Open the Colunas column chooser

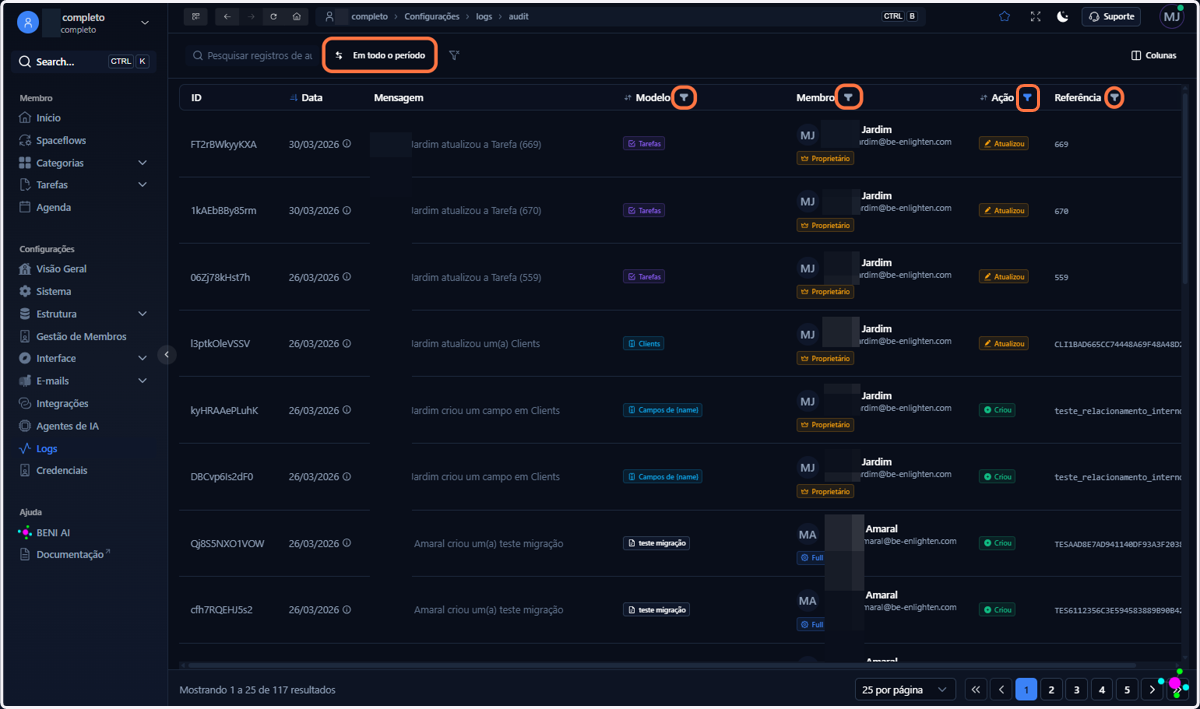[x=1153, y=55]
